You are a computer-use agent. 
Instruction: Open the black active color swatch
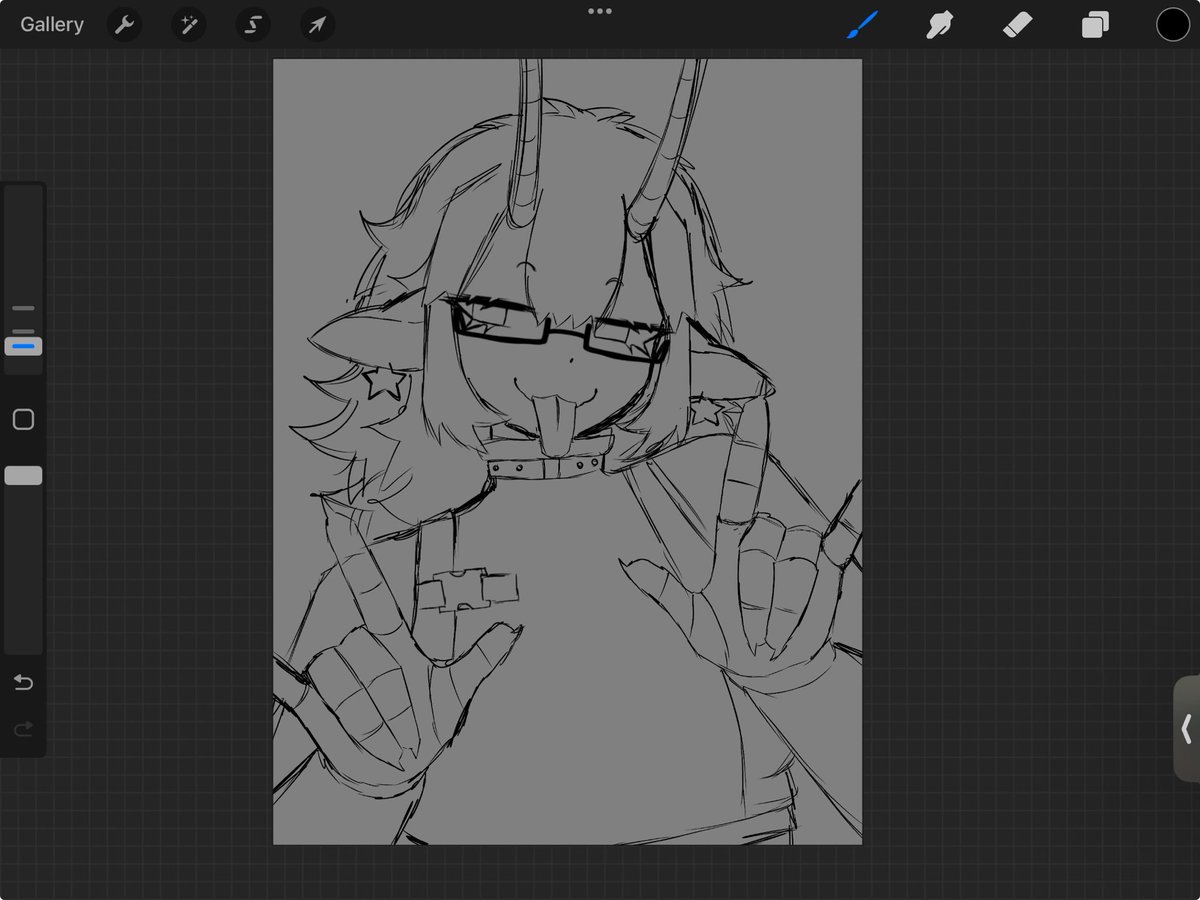tap(1173, 25)
